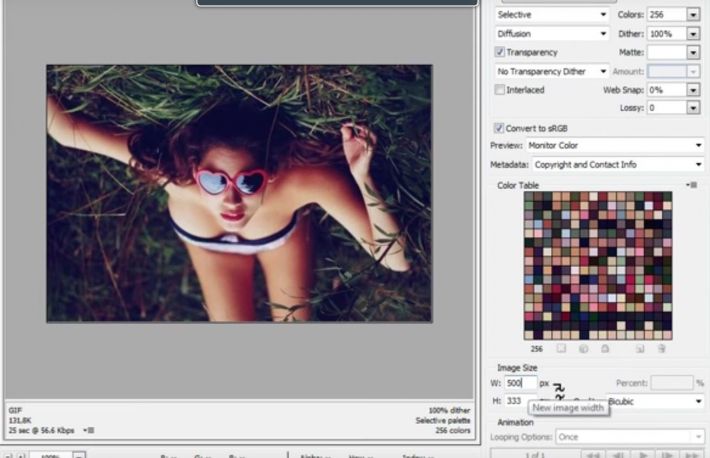This screenshot has height=458, width=710.
Task: Open the Selective color reduction dropdown
Action: [x=551, y=15]
